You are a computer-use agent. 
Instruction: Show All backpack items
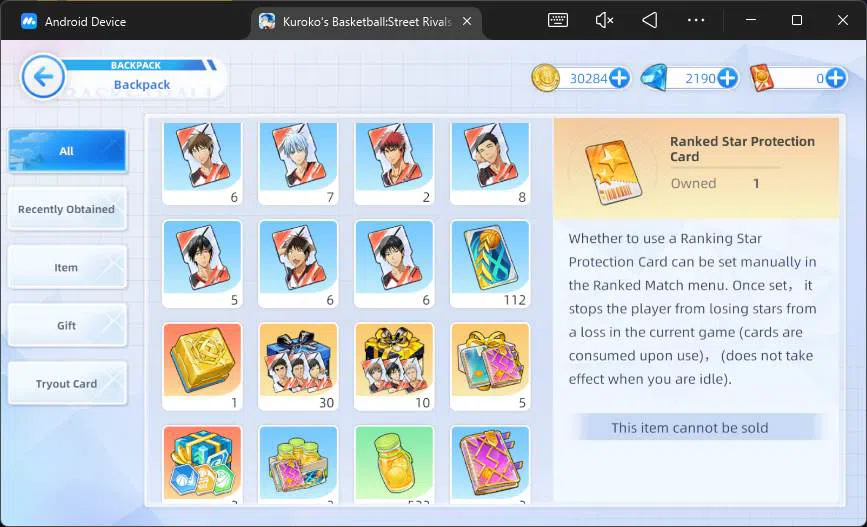click(x=67, y=151)
